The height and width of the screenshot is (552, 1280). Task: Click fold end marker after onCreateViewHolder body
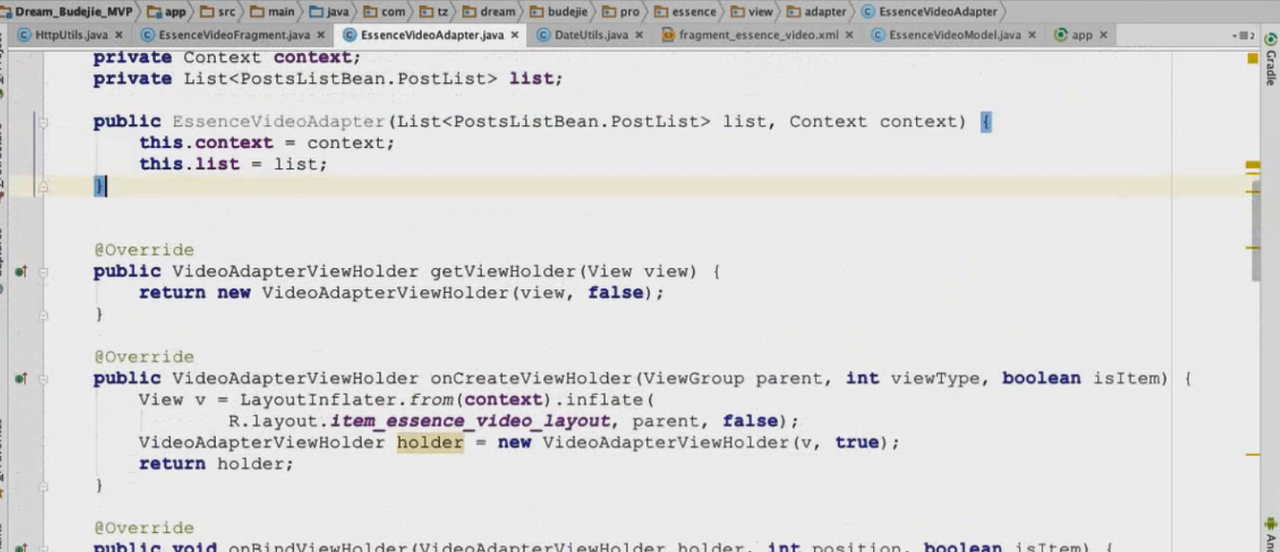click(43, 486)
